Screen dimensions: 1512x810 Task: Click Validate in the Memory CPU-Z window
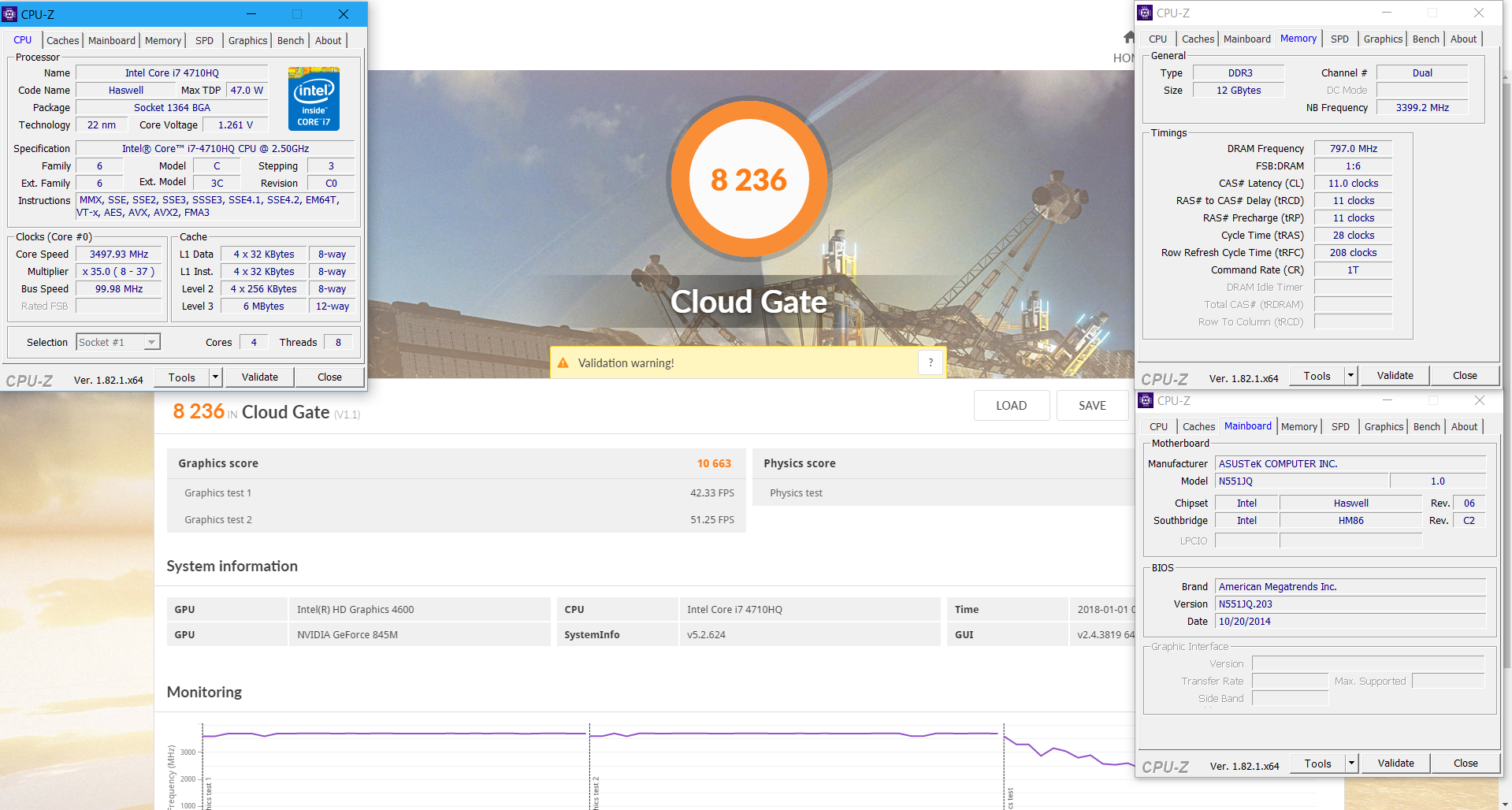pyautogui.click(x=1395, y=376)
